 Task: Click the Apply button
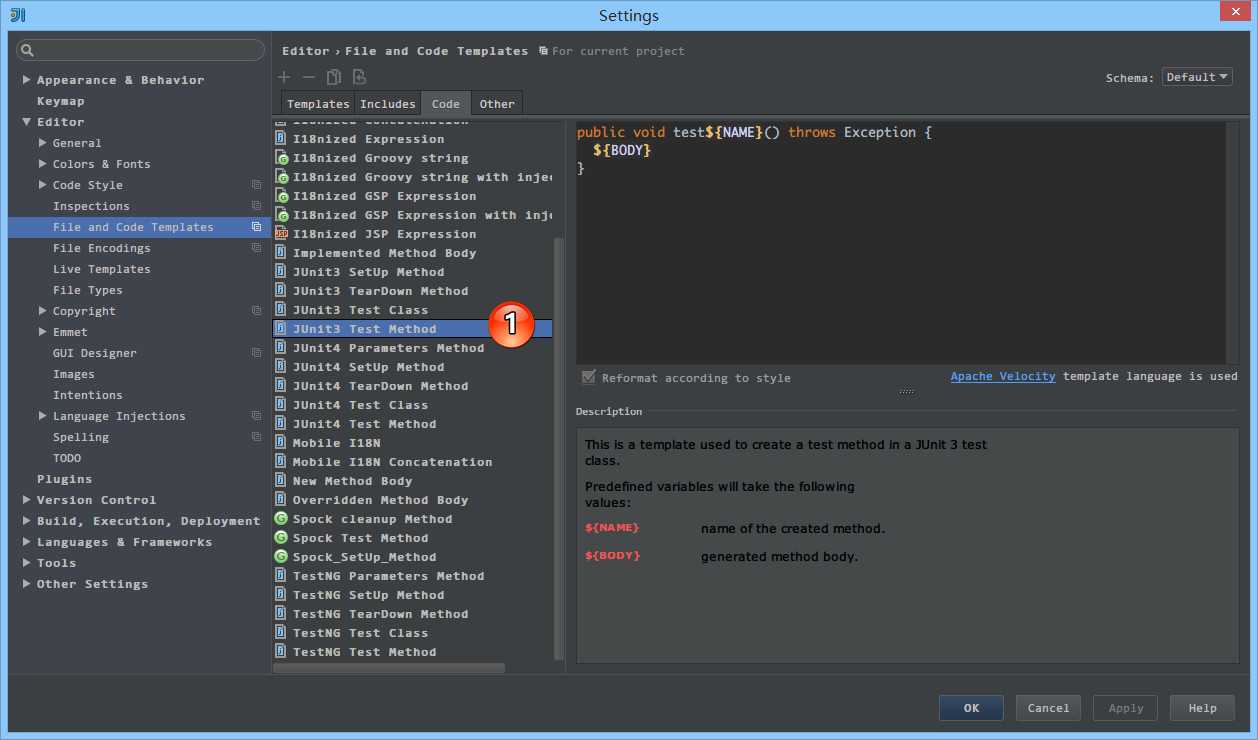(1125, 708)
